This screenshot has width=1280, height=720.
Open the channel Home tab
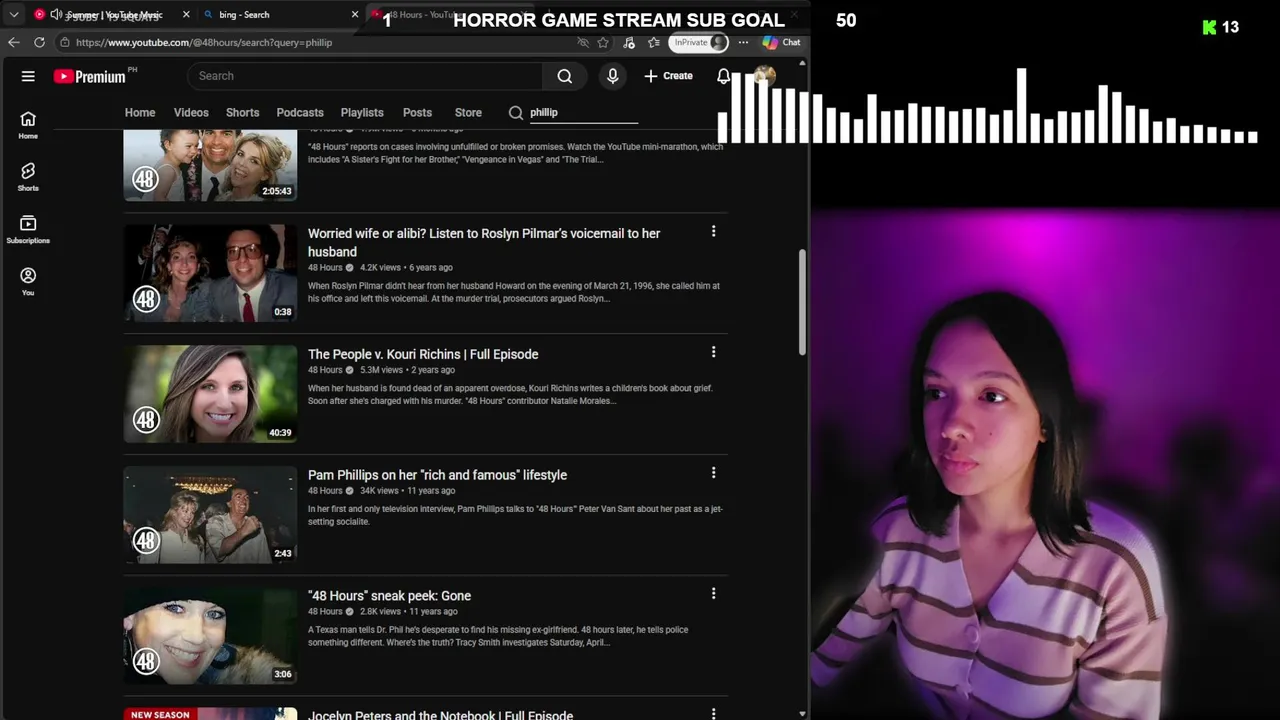[140, 113]
